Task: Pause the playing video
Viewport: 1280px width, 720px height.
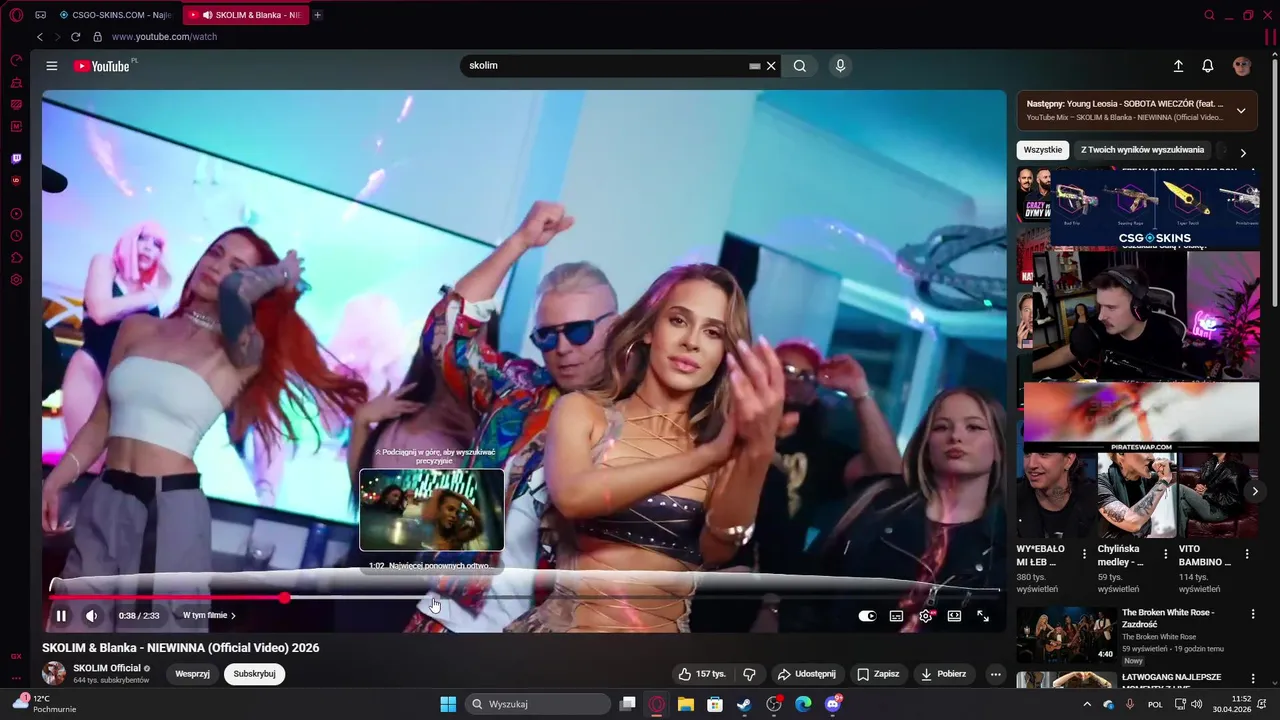Action: click(61, 616)
